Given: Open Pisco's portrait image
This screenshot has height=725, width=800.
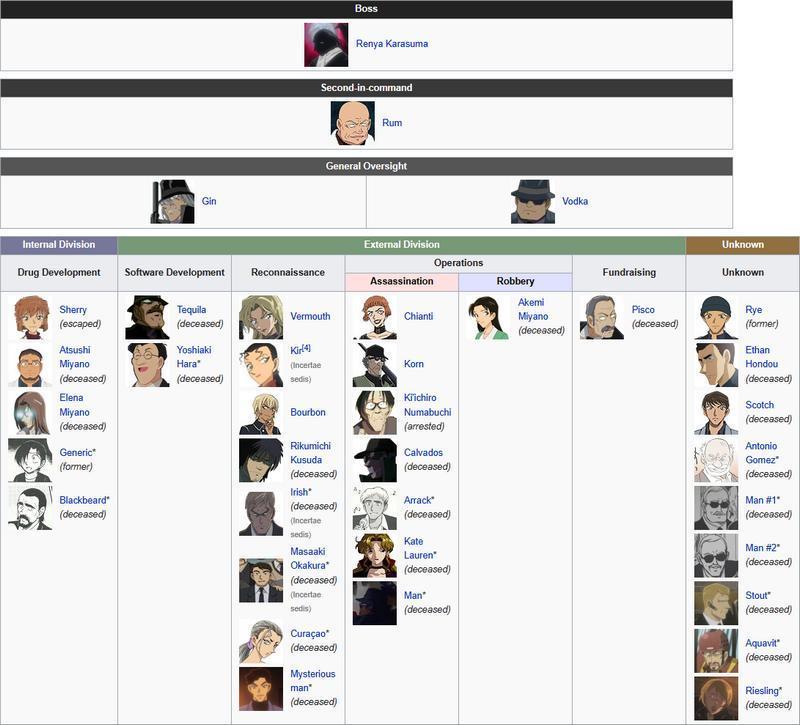Looking at the screenshot, I should point(602,317).
